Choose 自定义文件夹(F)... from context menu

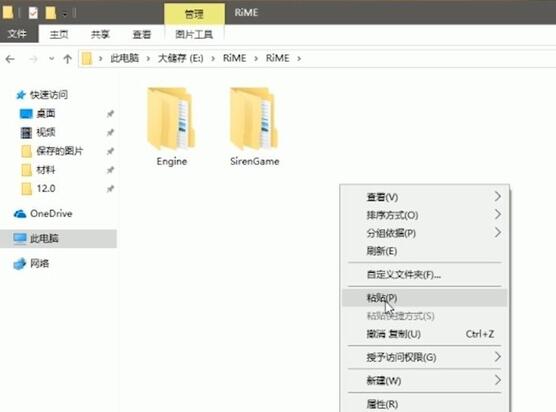coord(424,274)
